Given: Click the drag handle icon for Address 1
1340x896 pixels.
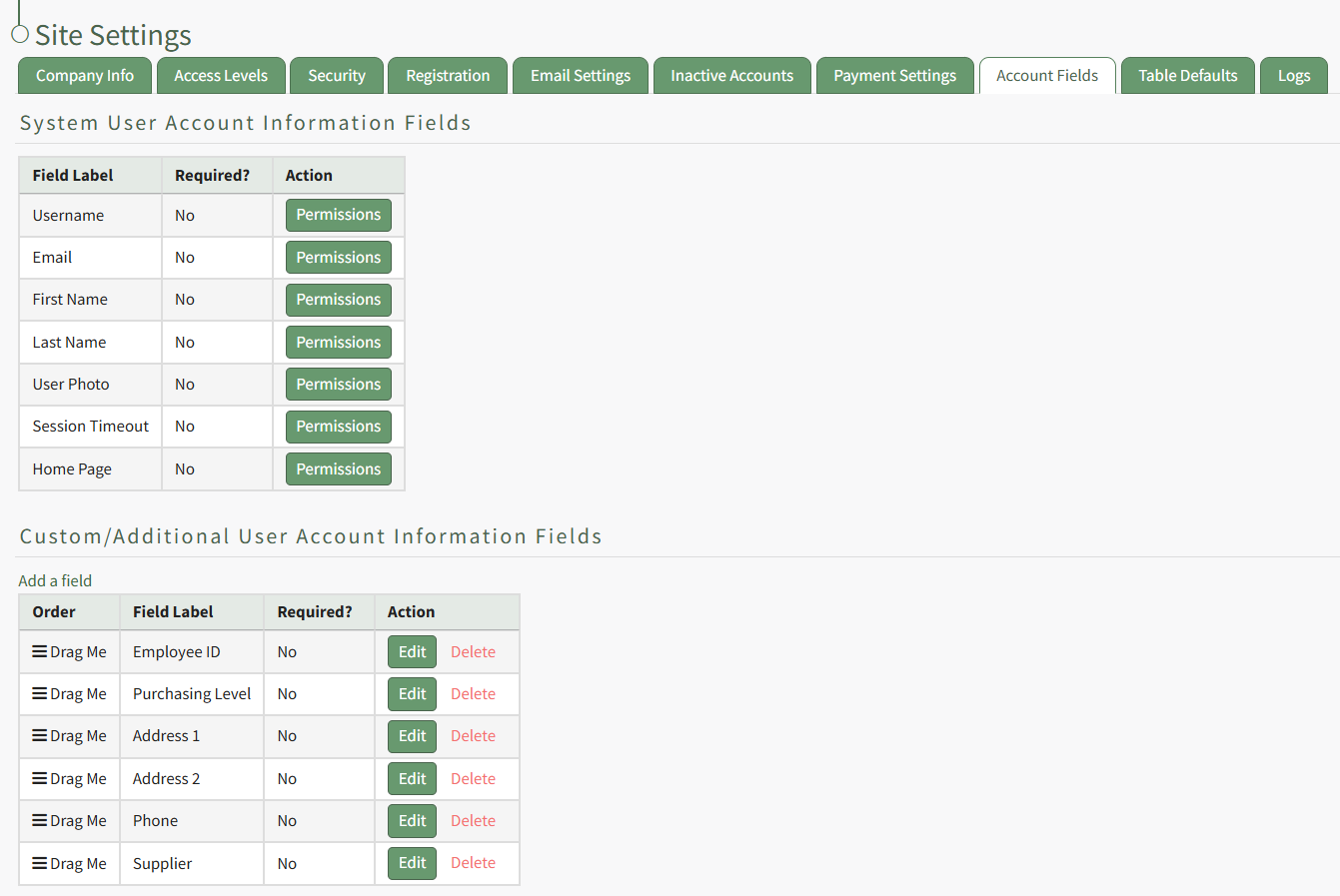Looking at the screenshot, I should [x=40, y=735].
